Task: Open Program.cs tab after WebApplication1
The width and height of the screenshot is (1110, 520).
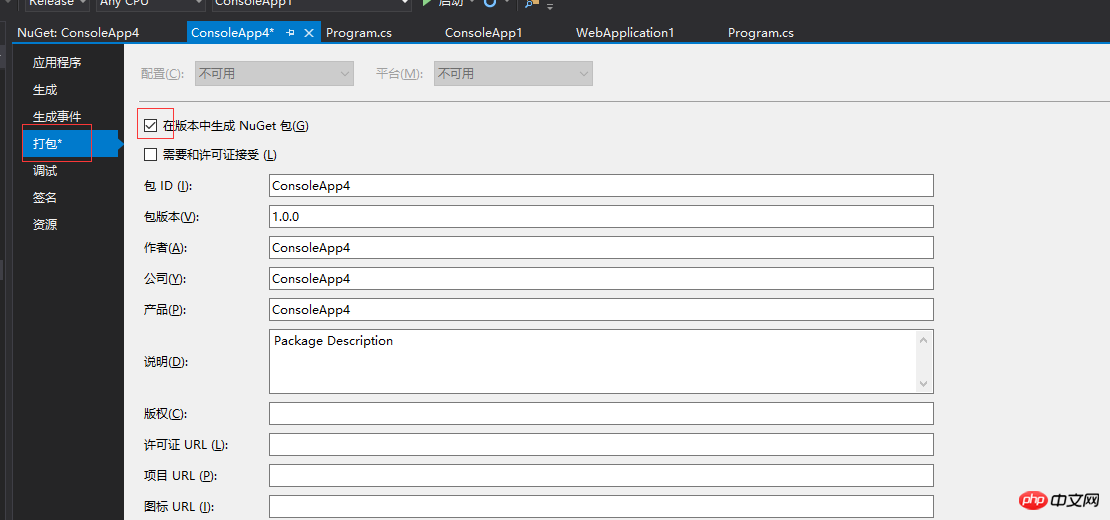Action: (x=761, y=33)
